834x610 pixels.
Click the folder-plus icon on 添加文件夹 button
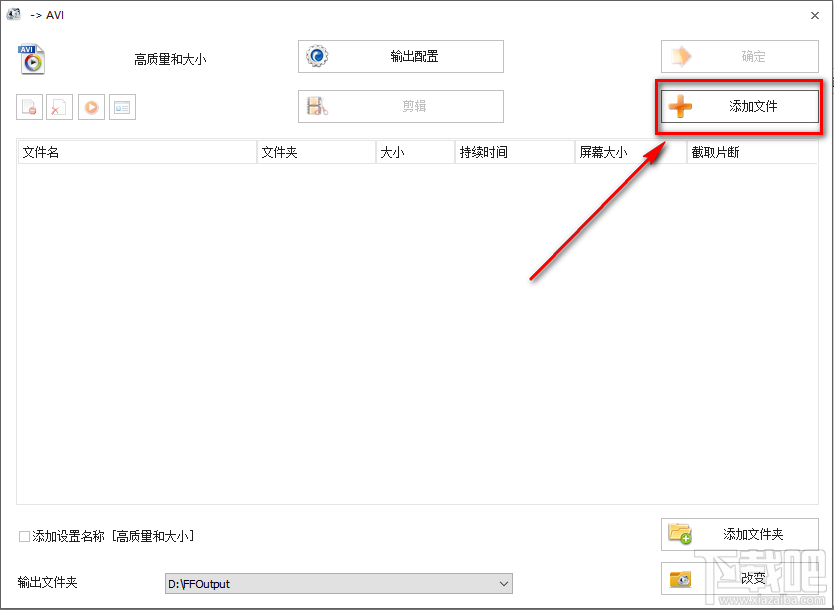pyautogui.click(x=679, y=534)
